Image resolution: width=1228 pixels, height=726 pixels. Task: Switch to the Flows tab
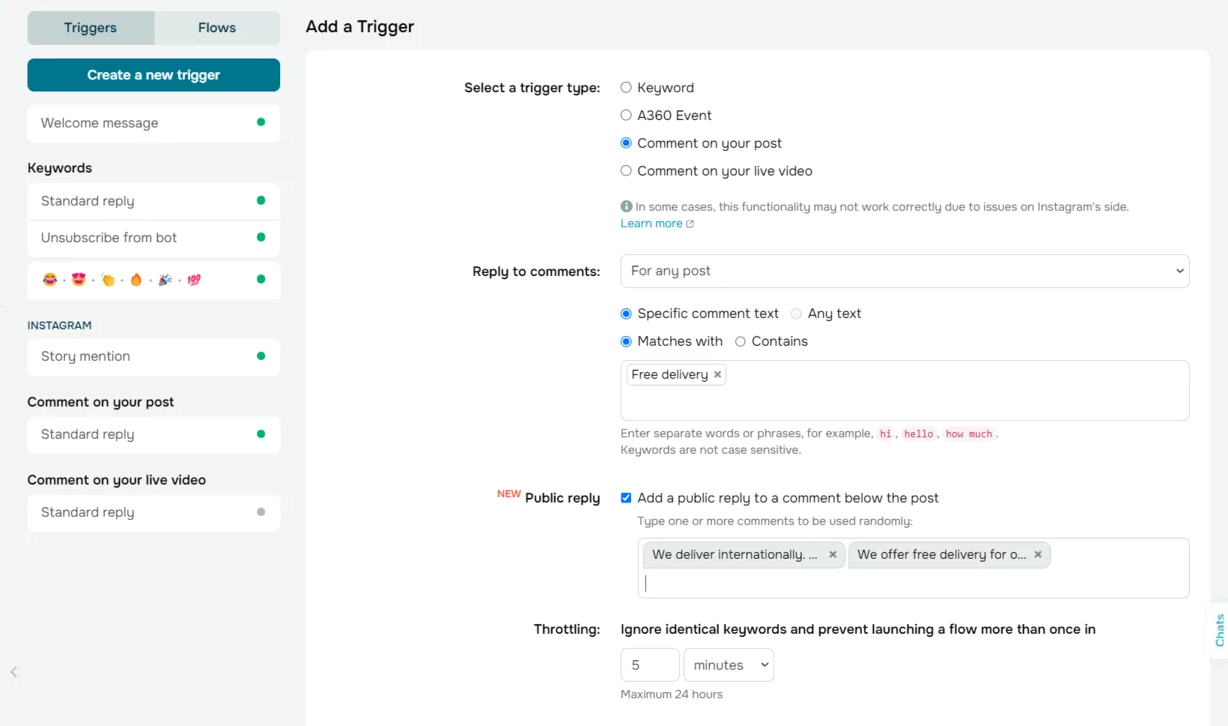(217, 28)
